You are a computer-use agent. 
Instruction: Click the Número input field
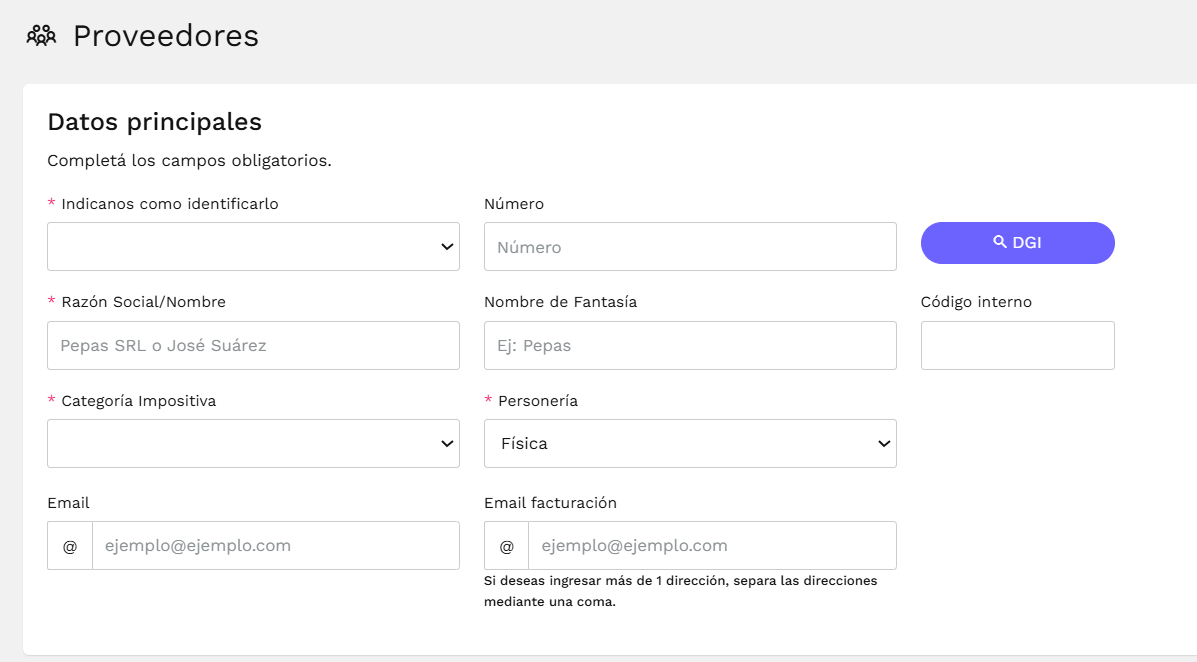(x=690, y=247)
